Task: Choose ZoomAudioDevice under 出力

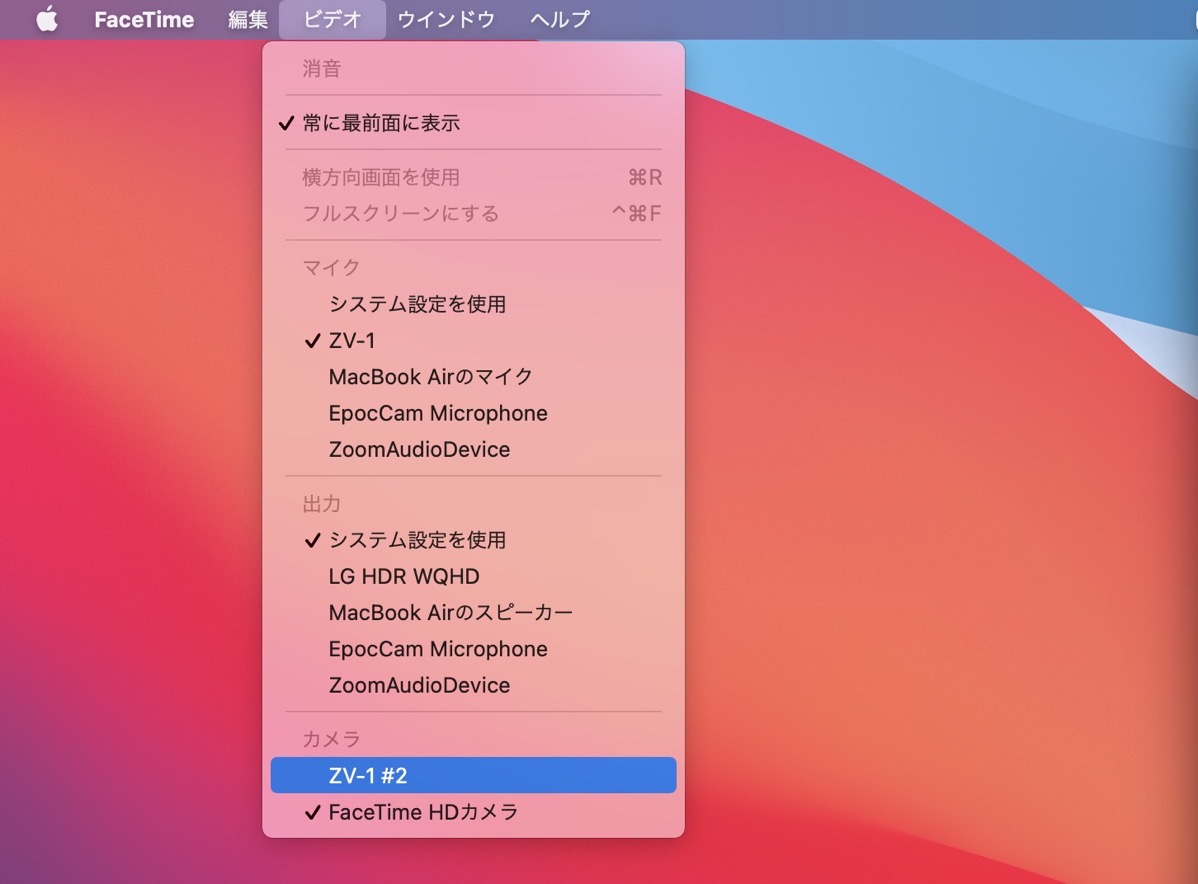Action: tap(473, 685)
